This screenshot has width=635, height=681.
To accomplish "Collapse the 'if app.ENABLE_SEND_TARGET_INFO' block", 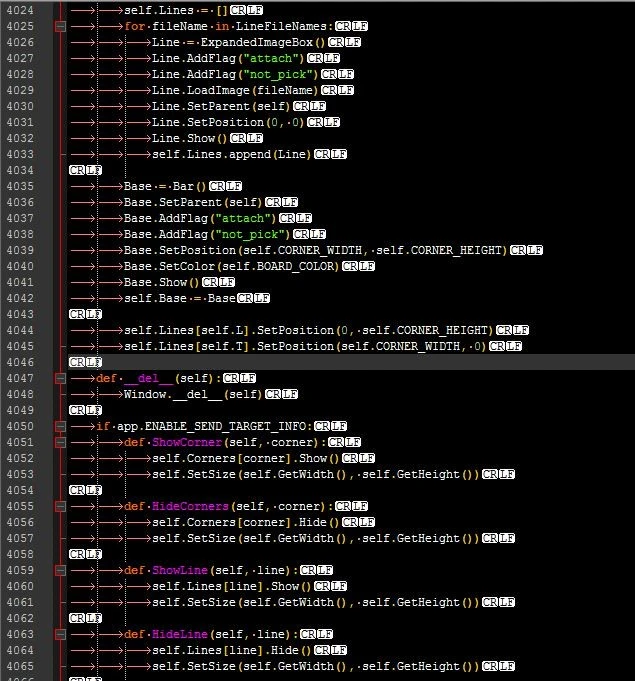I will click(x=60, y=427).
